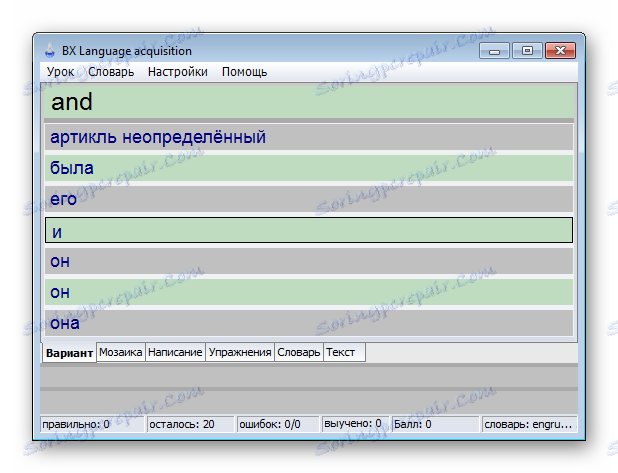618x473 pixels.
Task: Click status field 'Балл: 0'
Action: coord(436,425)
